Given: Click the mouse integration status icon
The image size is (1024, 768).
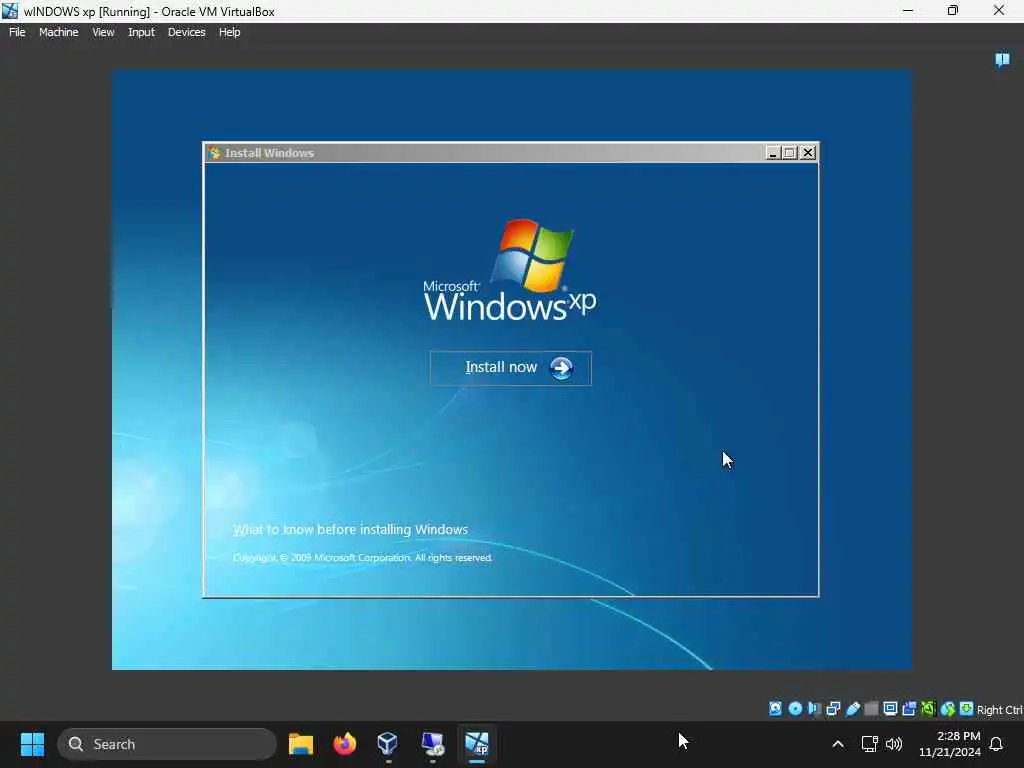Looking at the screenshot, I should pyautogui.click(x=948, y=709).
